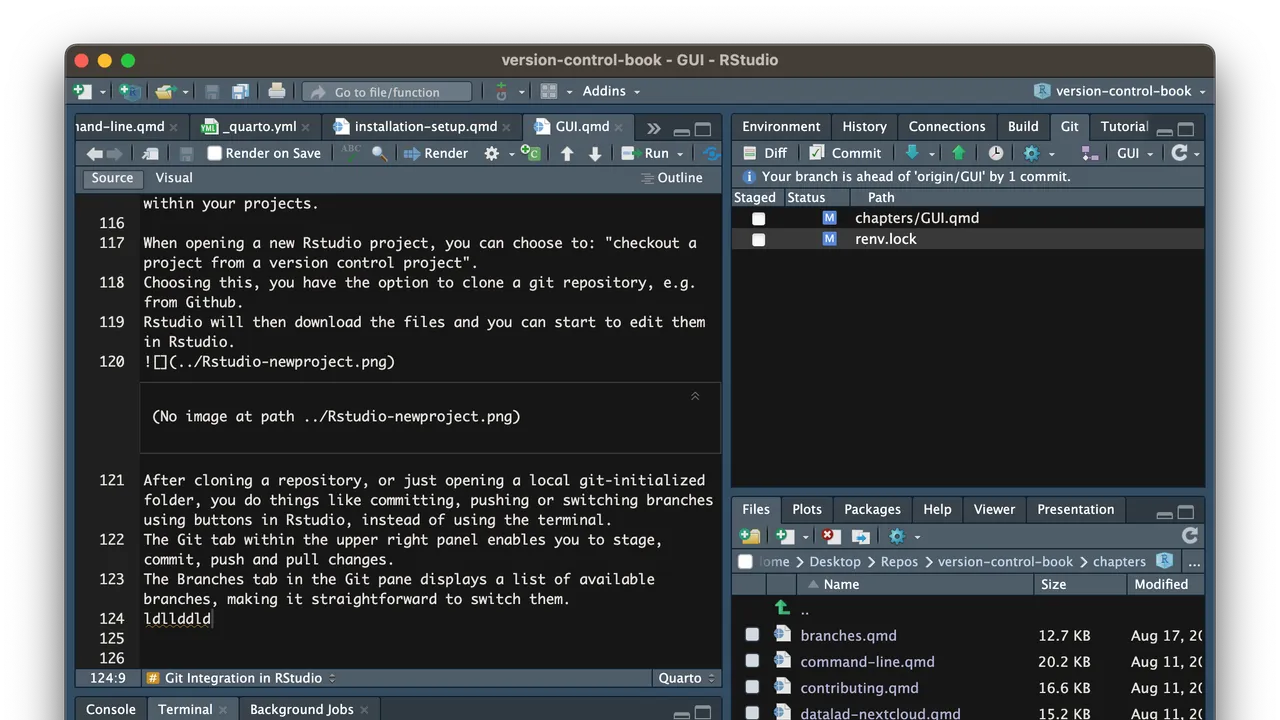Show more editor tabs with double chevron
Image resolution: width=1280 pixels, height=720 pixels.
[653, 128]
